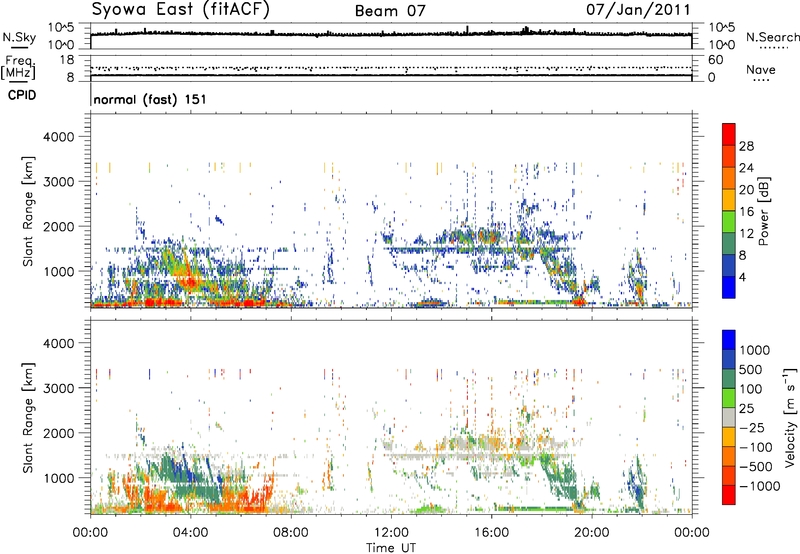Viewport: 800px width, 554px height.
Task: Click the '20:00' time axis tick label
Action: pos(591,533)
